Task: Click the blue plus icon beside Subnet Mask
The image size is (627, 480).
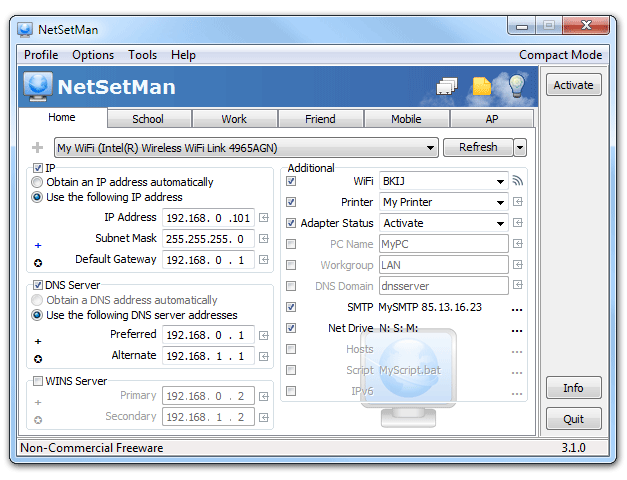Action: pyautogui.click(x=38, y=244)
